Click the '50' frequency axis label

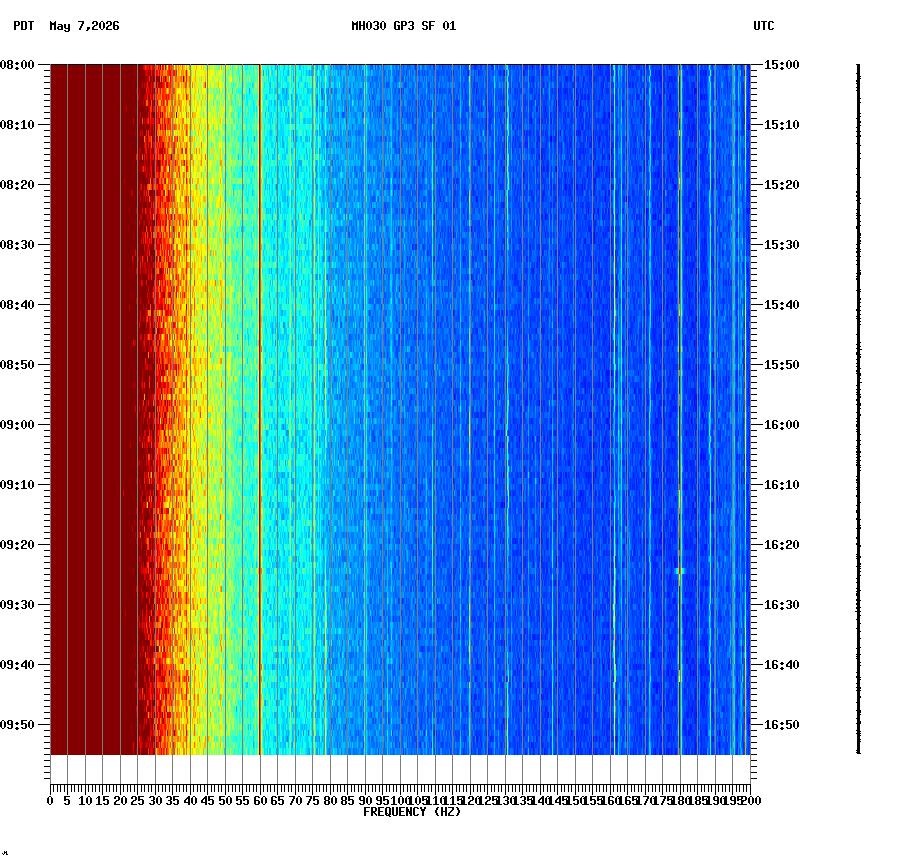(x=225, y=801)
